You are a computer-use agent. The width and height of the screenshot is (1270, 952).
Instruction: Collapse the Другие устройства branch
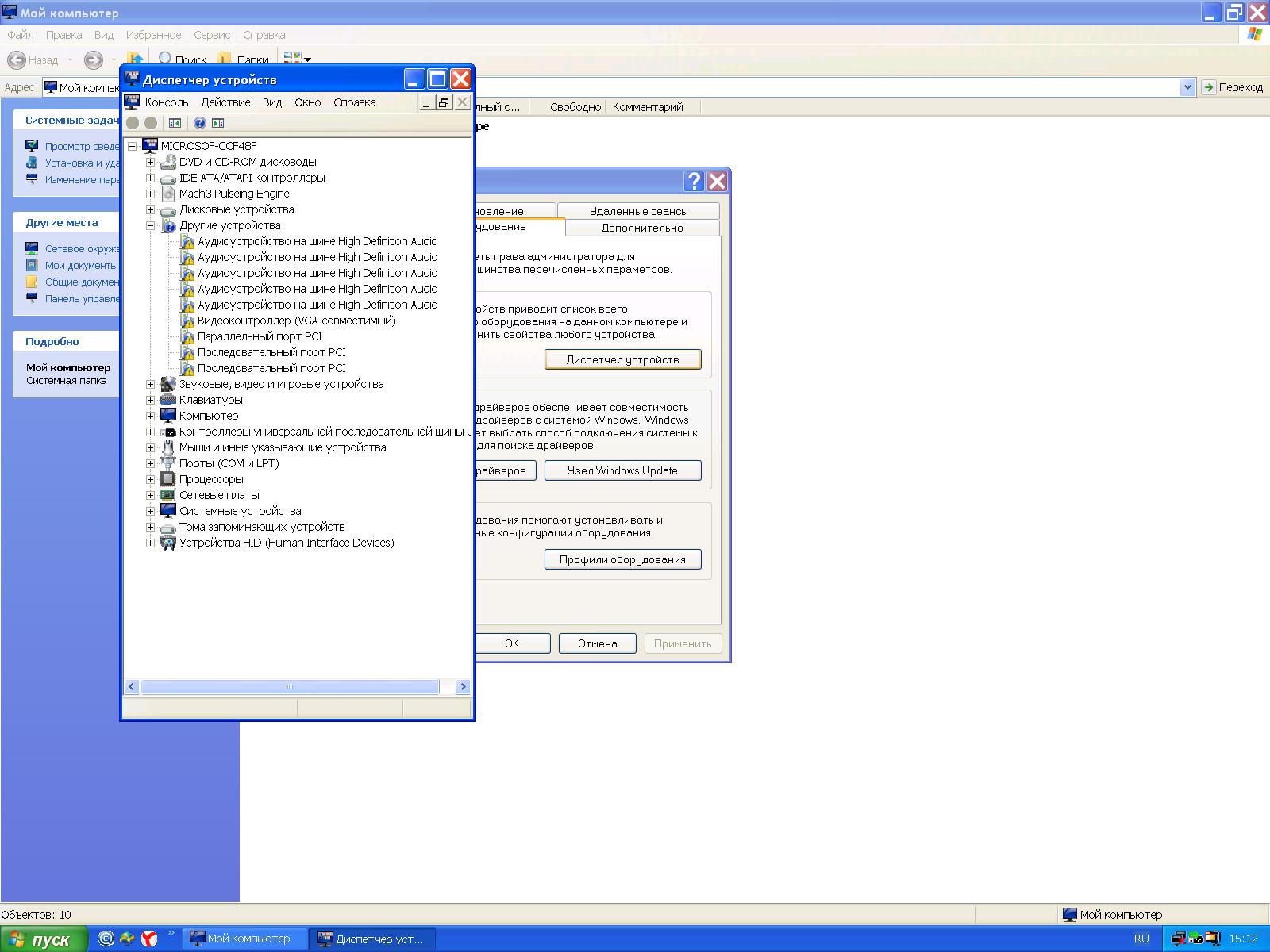point(150,225)
